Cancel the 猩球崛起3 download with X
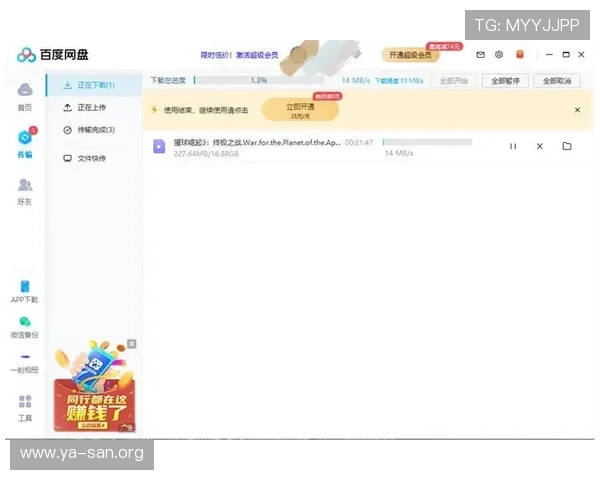This screenshot has width=600, height=480. (540, 146)
